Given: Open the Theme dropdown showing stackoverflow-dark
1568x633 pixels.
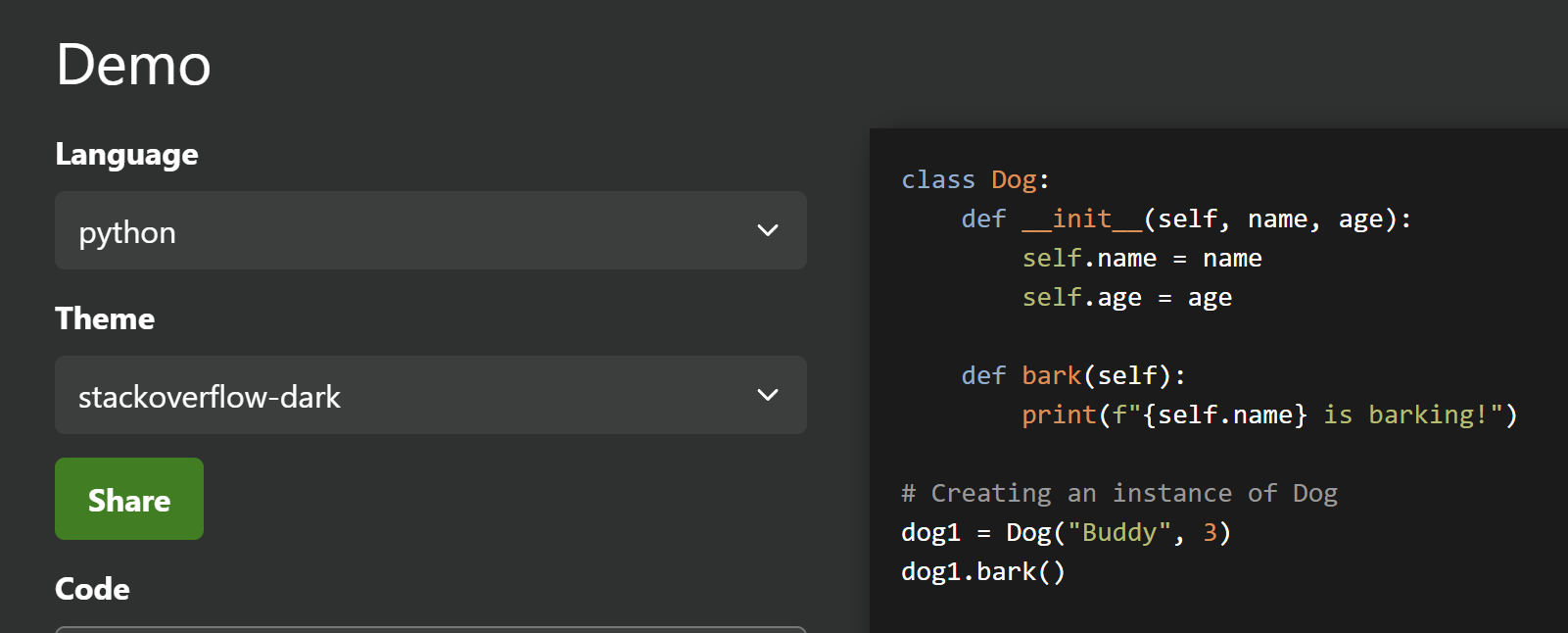Looking at the screenshot, I should pos(431,395).
